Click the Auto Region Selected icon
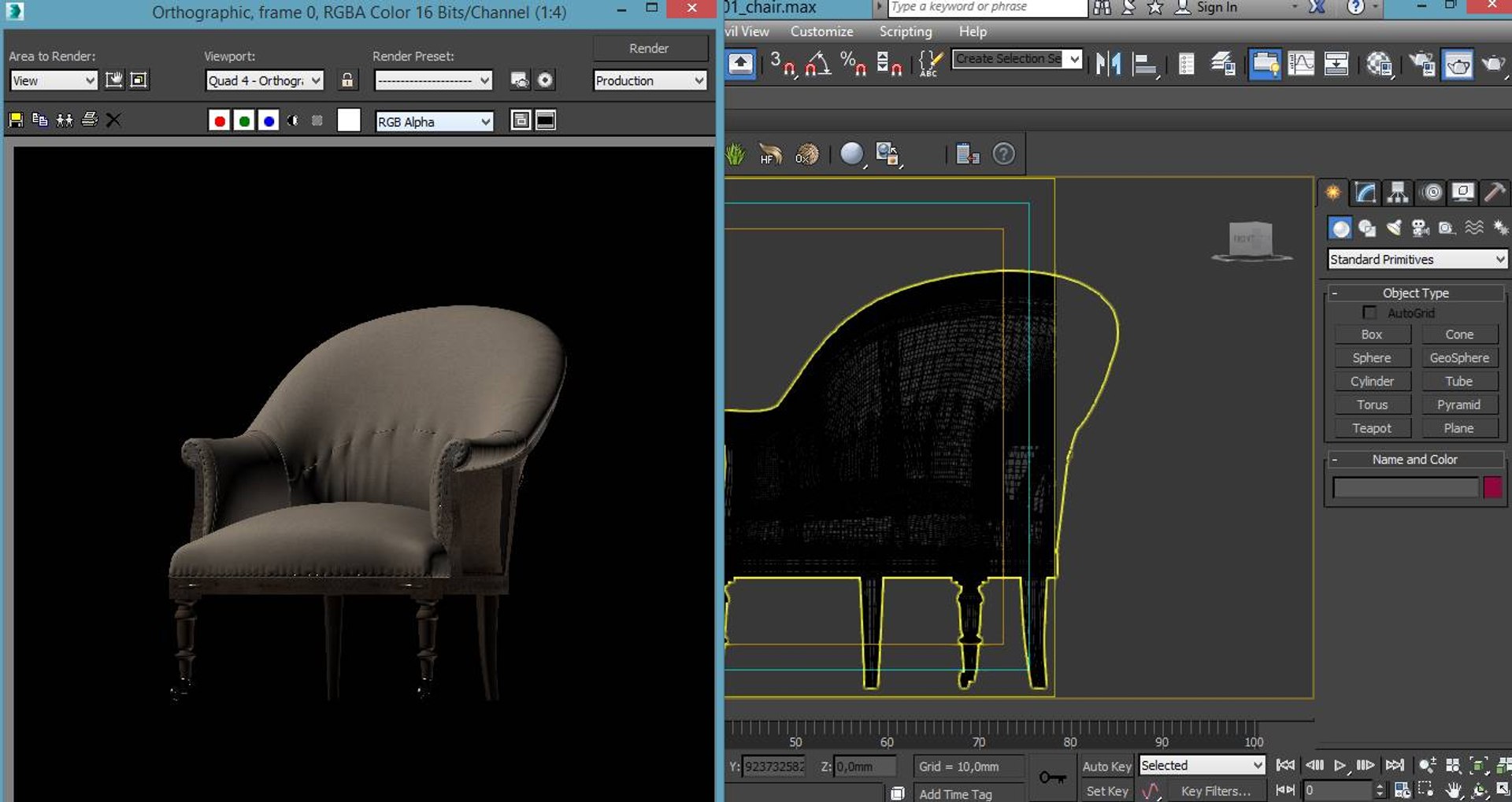 tap(139, 79)
